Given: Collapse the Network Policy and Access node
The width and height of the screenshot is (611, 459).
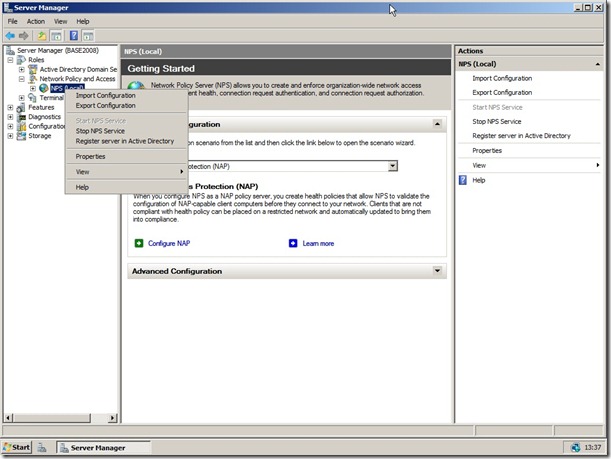Looking at the screenshot, I should pos(22,79).
